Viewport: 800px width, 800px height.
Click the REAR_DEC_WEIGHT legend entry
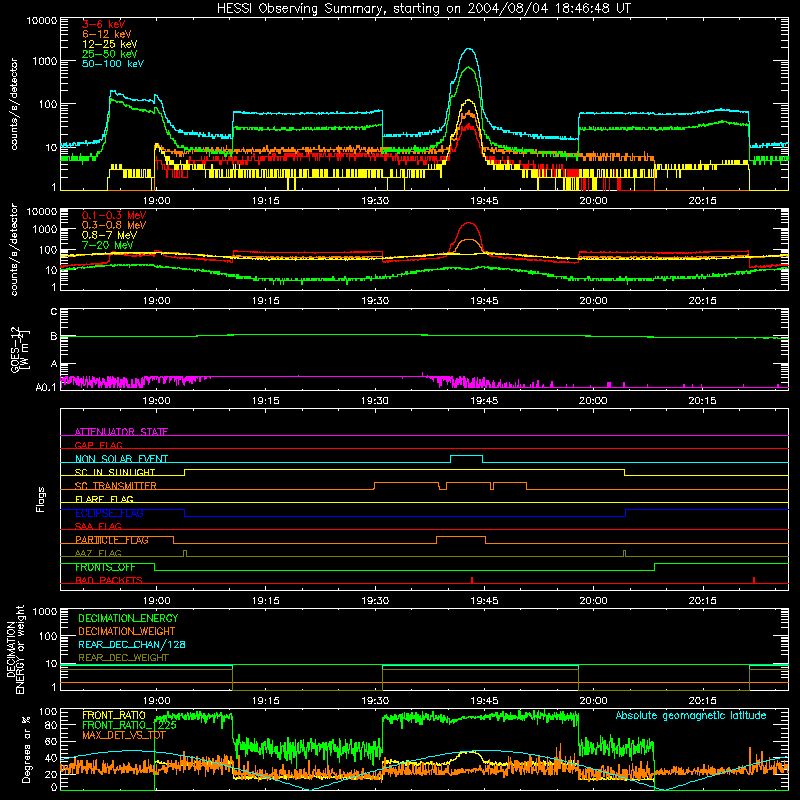point(123,658)
